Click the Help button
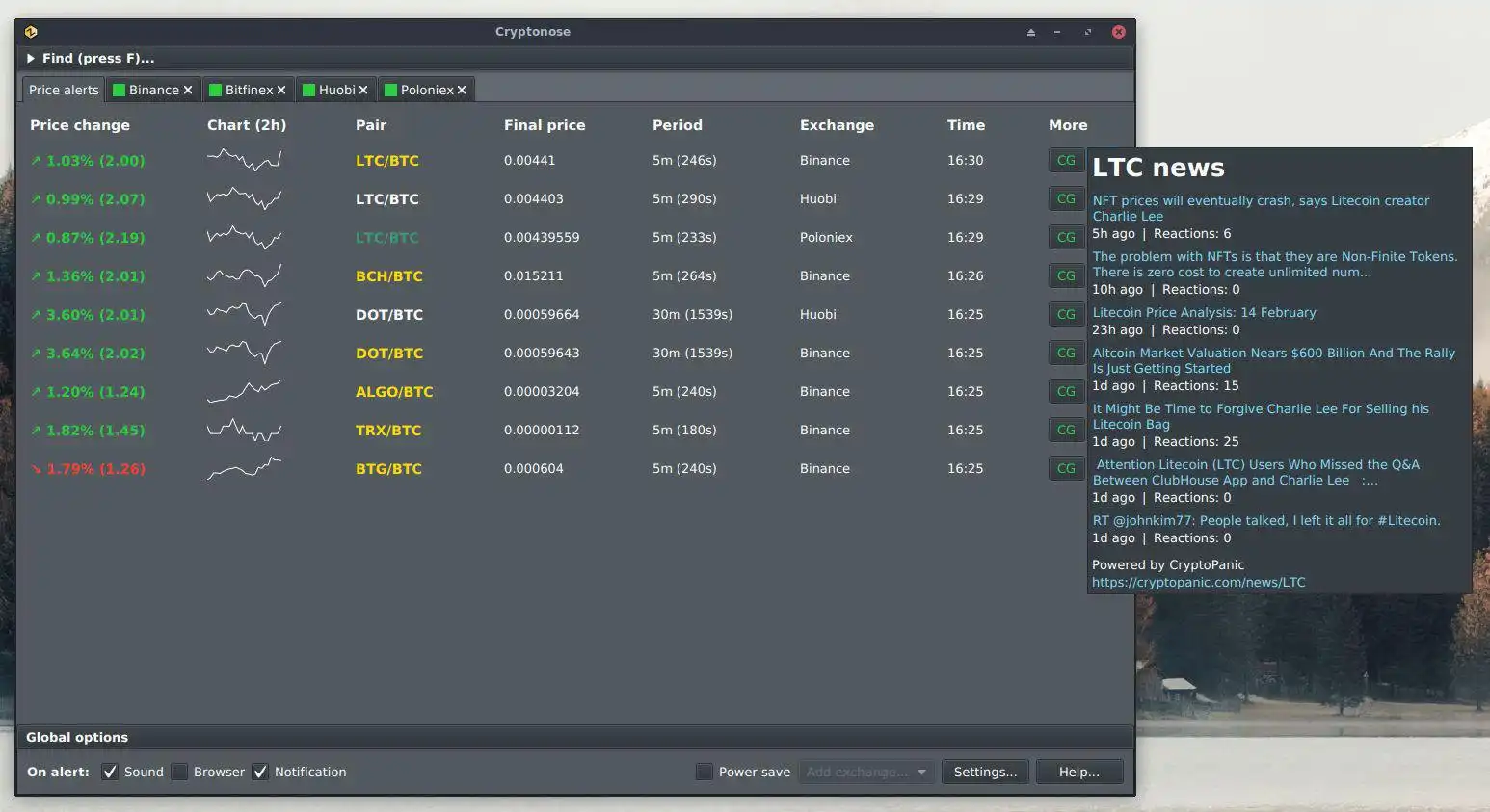The height and width of the screenshot is (812, 1490). click(1079, 772)
